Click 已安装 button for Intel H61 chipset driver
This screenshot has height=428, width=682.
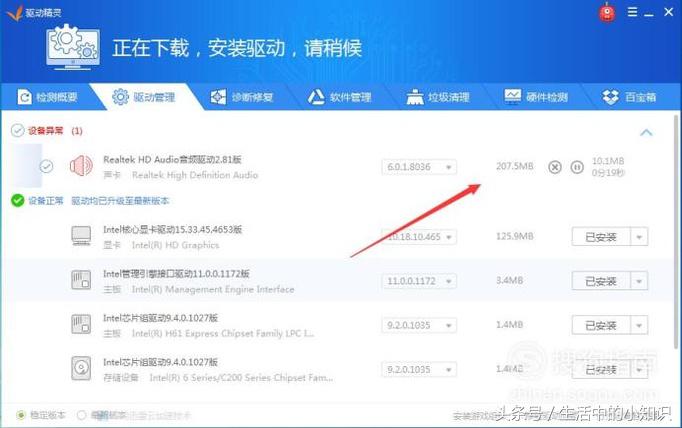tap(600, 325)
